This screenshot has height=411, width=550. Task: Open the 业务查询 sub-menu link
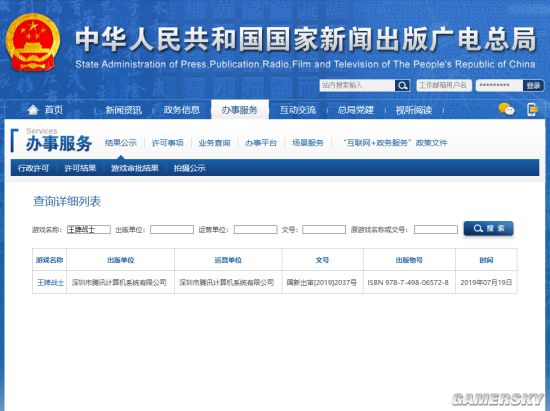pyautogui.click(x=214, y=143)
